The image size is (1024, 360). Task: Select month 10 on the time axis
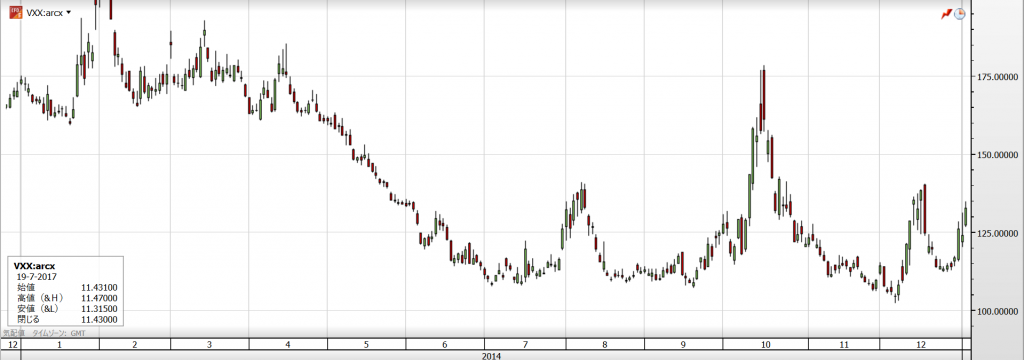point(765,344)
